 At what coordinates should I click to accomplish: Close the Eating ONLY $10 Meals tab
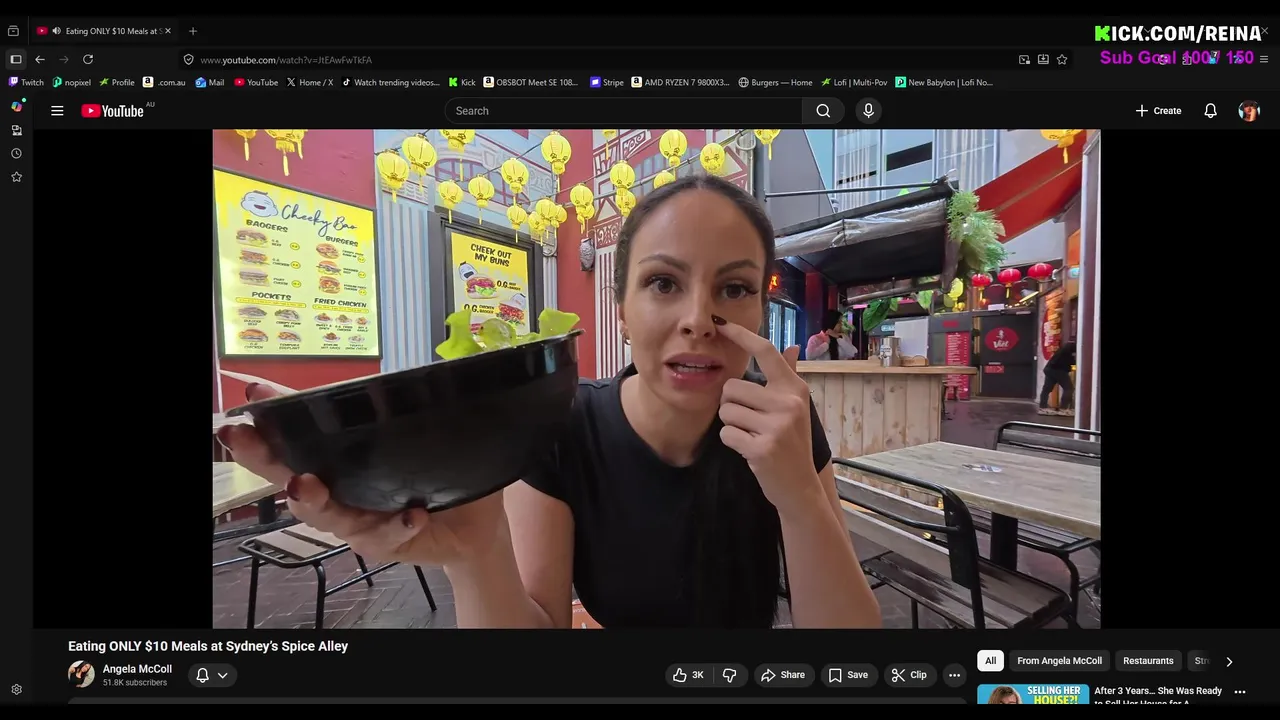(168, 31)
